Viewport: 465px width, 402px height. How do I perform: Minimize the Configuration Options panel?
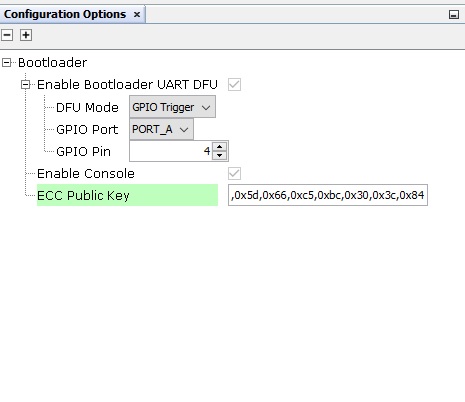point(454,14)
